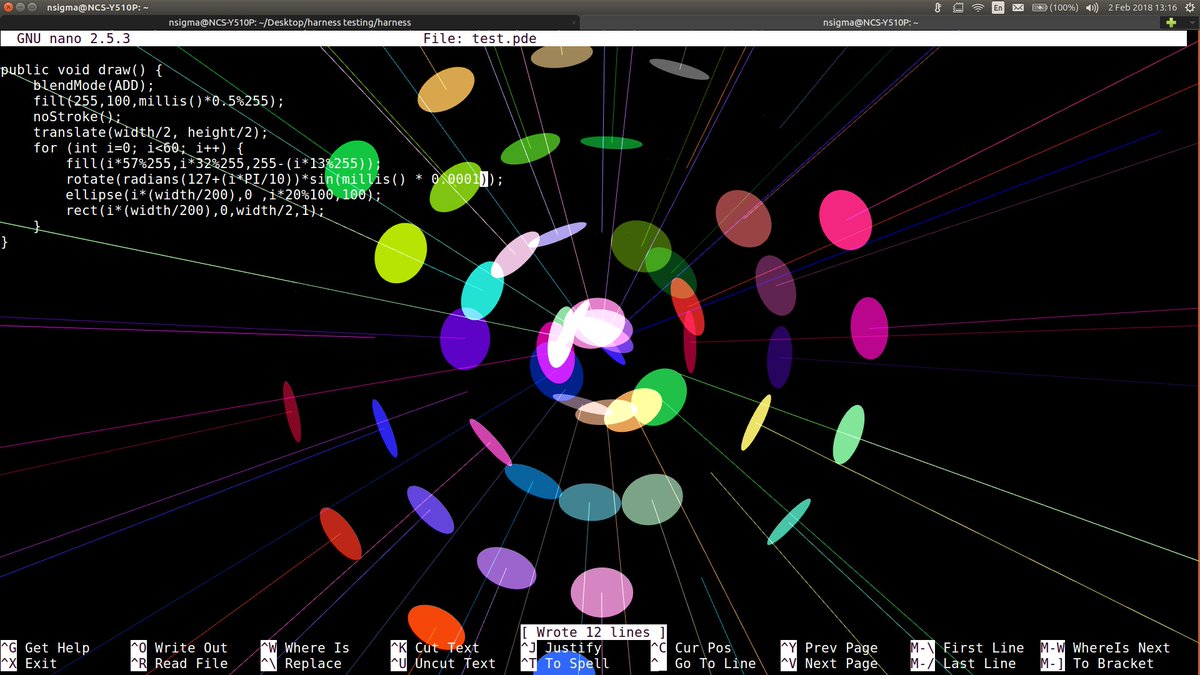1200x675 pixels.
Task: Click the ^Y Prev Page shortcut label
Action: click(829, 648)
